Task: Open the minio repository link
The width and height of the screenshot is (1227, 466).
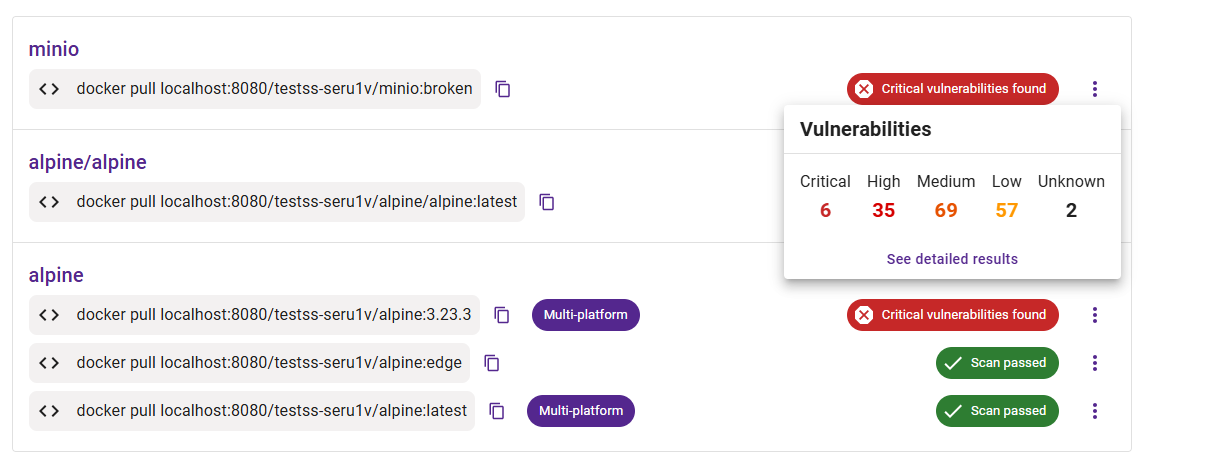Action: tap(54, 49)
